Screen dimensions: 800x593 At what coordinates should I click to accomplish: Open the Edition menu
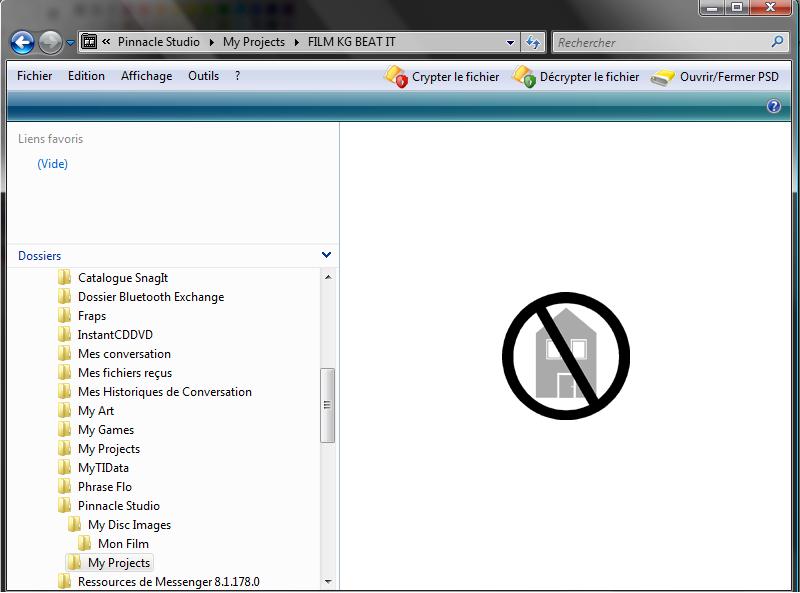pyautogui.click(x=86, y=76)
